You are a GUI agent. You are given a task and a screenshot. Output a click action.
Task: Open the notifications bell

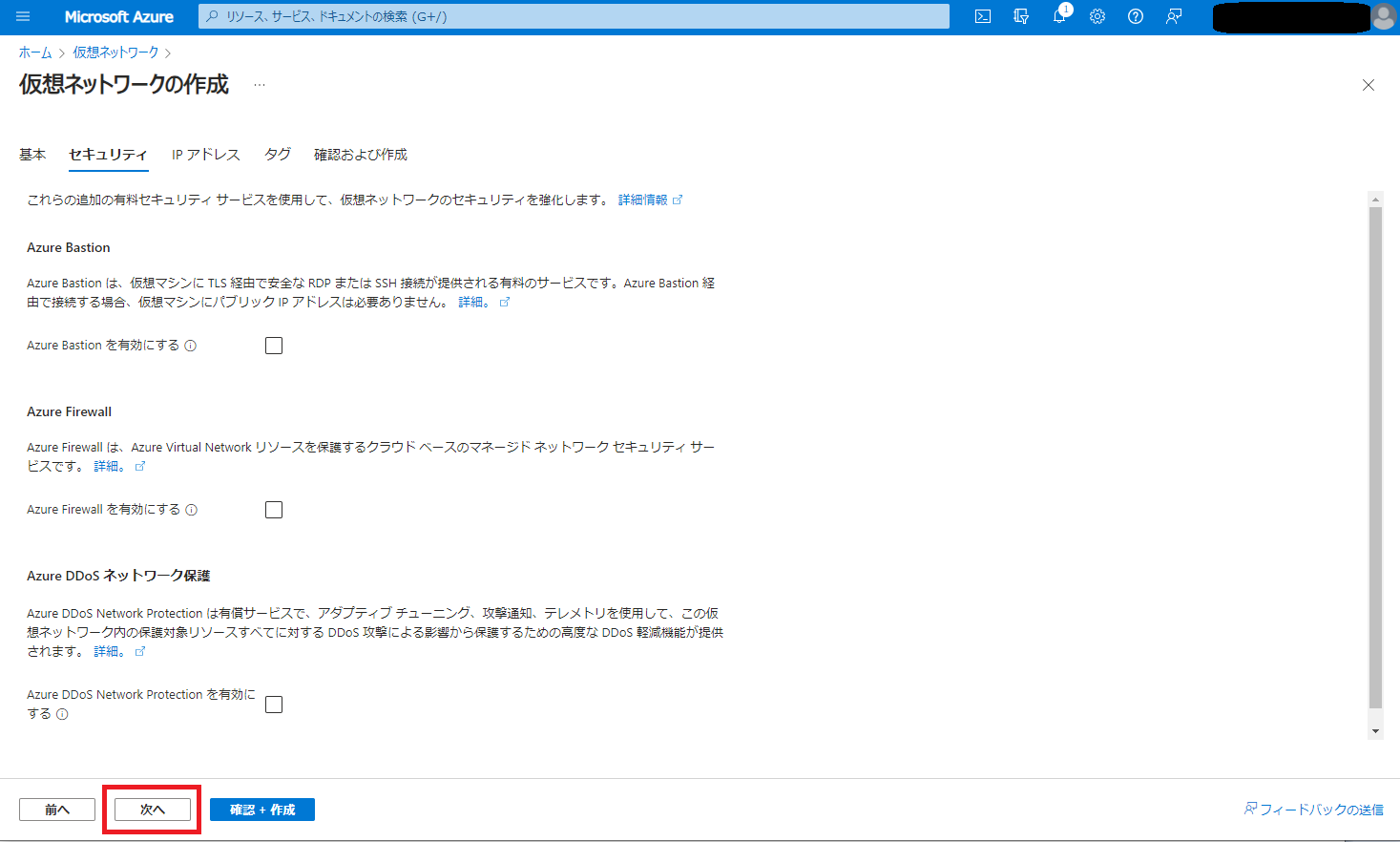coord(1059,16)
